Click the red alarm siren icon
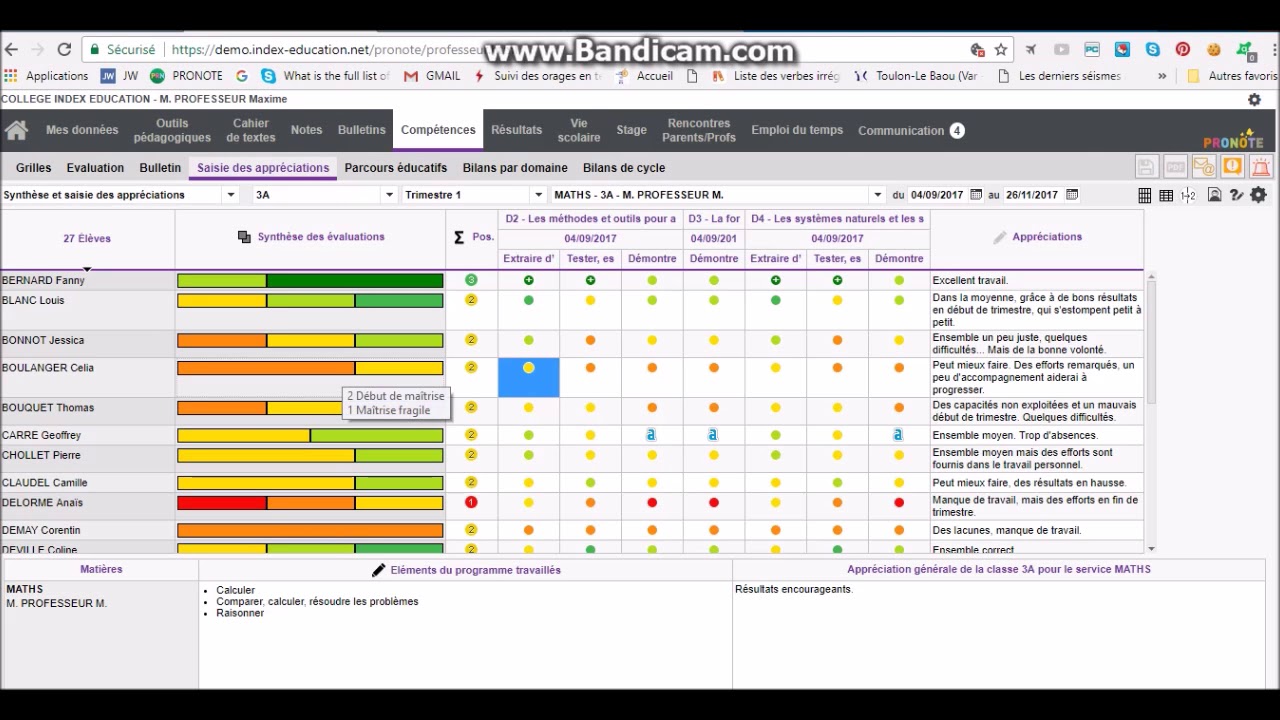This screenshot has width=1280, height=720. point(1260,167)
